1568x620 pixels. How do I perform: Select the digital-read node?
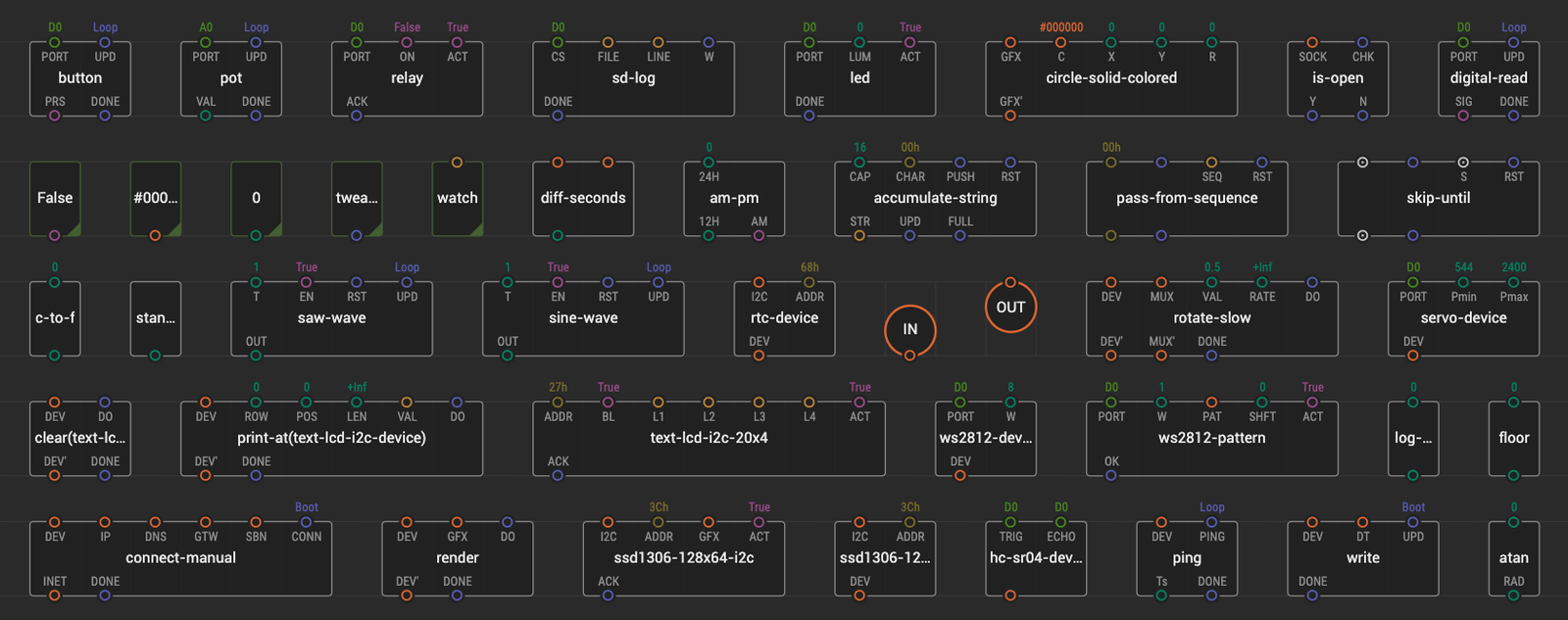tap(1489, 78)
